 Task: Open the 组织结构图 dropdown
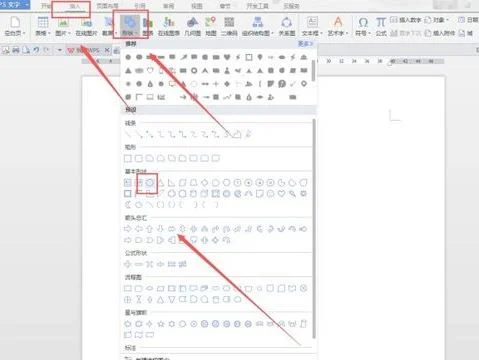coord(258,26)
